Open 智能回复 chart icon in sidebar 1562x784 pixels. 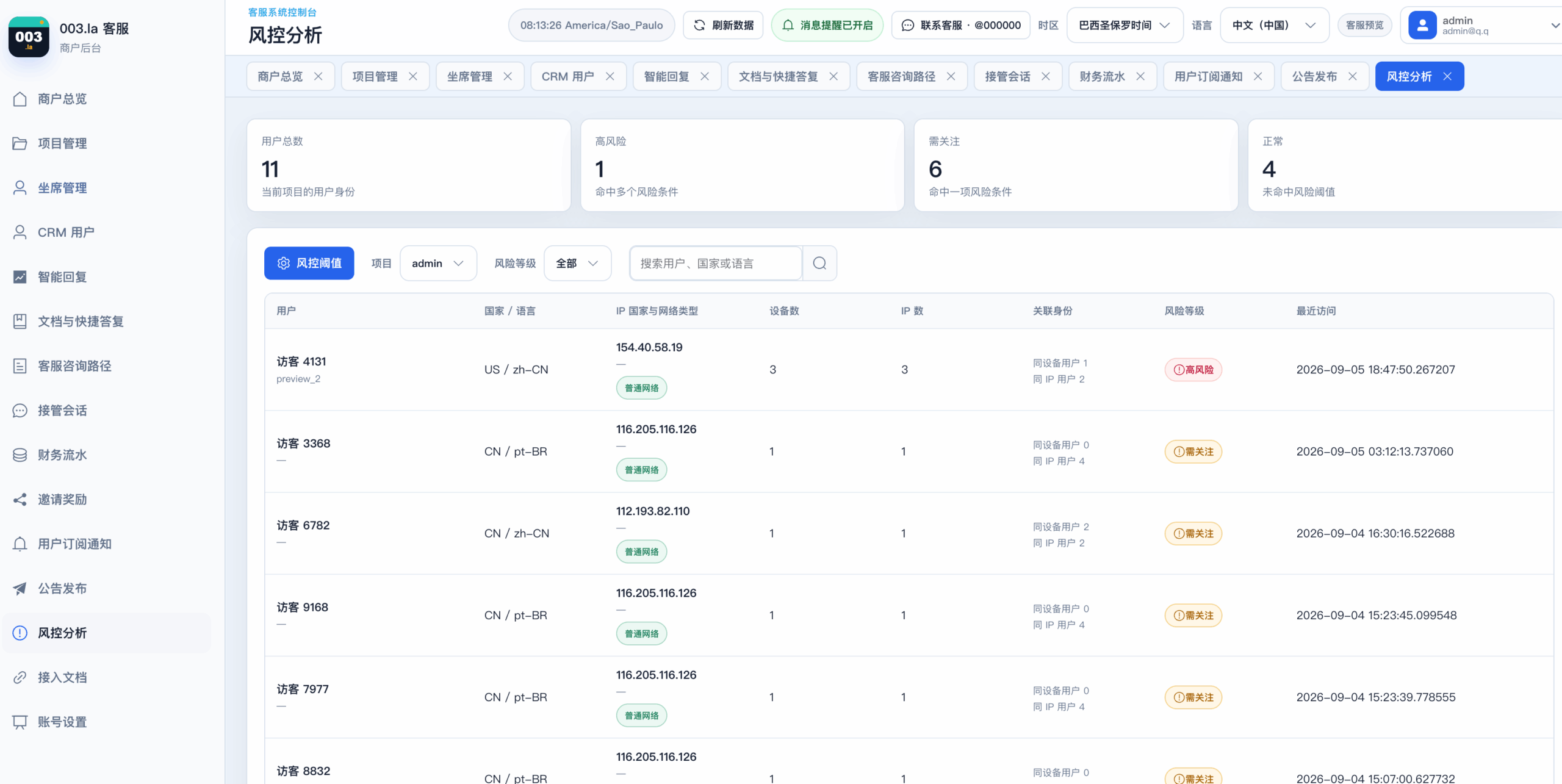point(20,277)
